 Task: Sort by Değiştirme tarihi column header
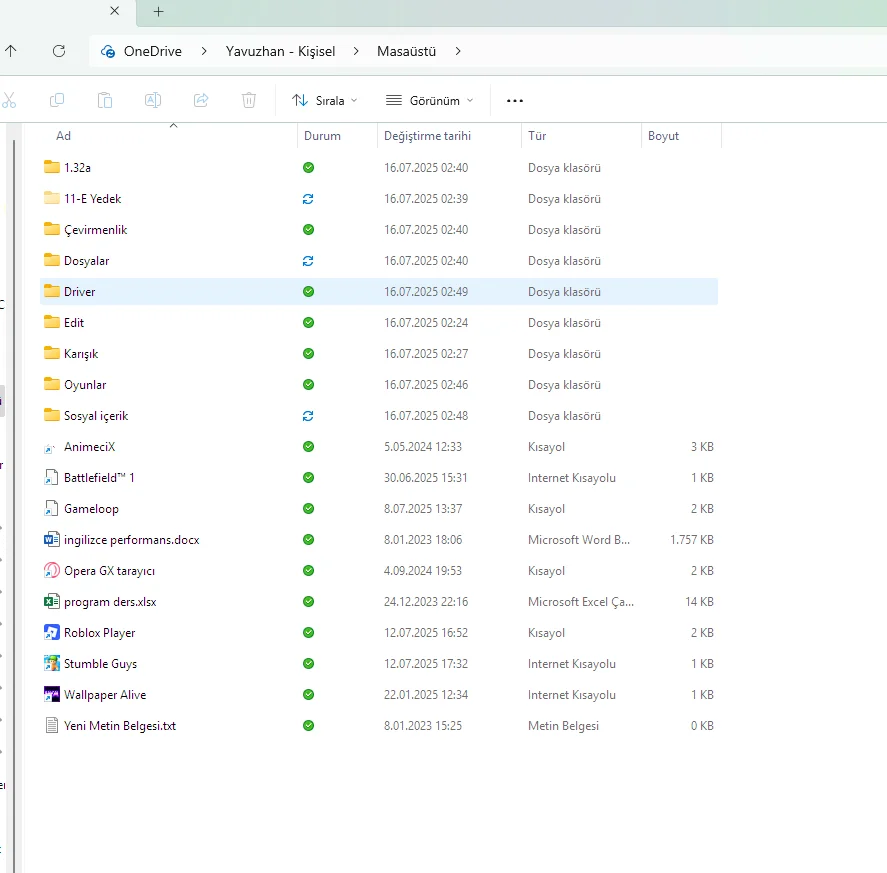pyautogui.click(x=427, y=136)
